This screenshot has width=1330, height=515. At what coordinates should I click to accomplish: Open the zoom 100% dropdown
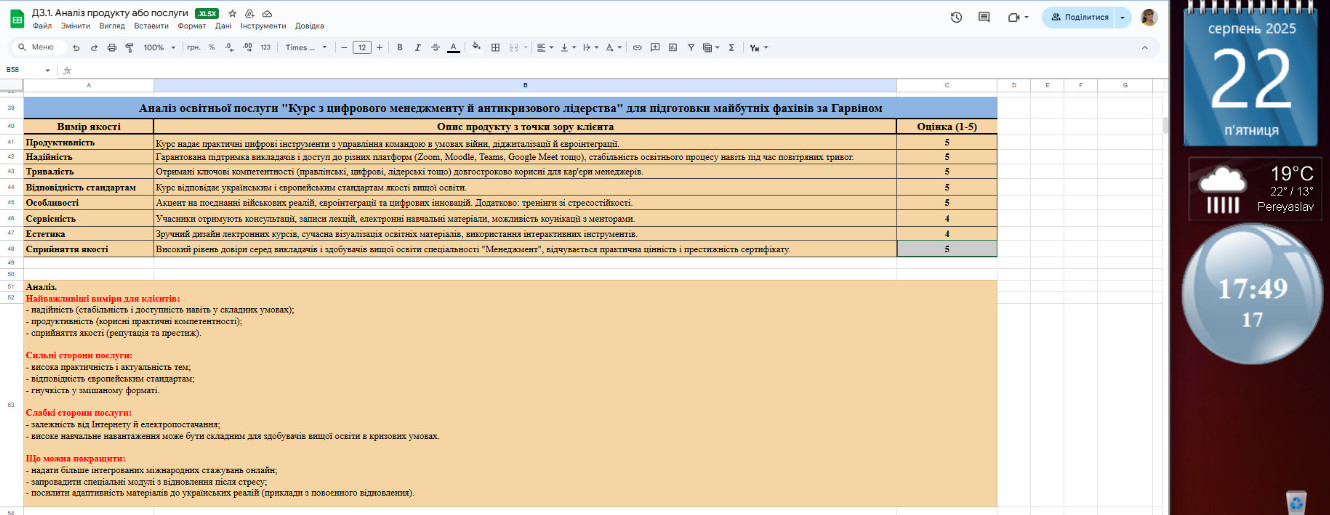(157, 47)
